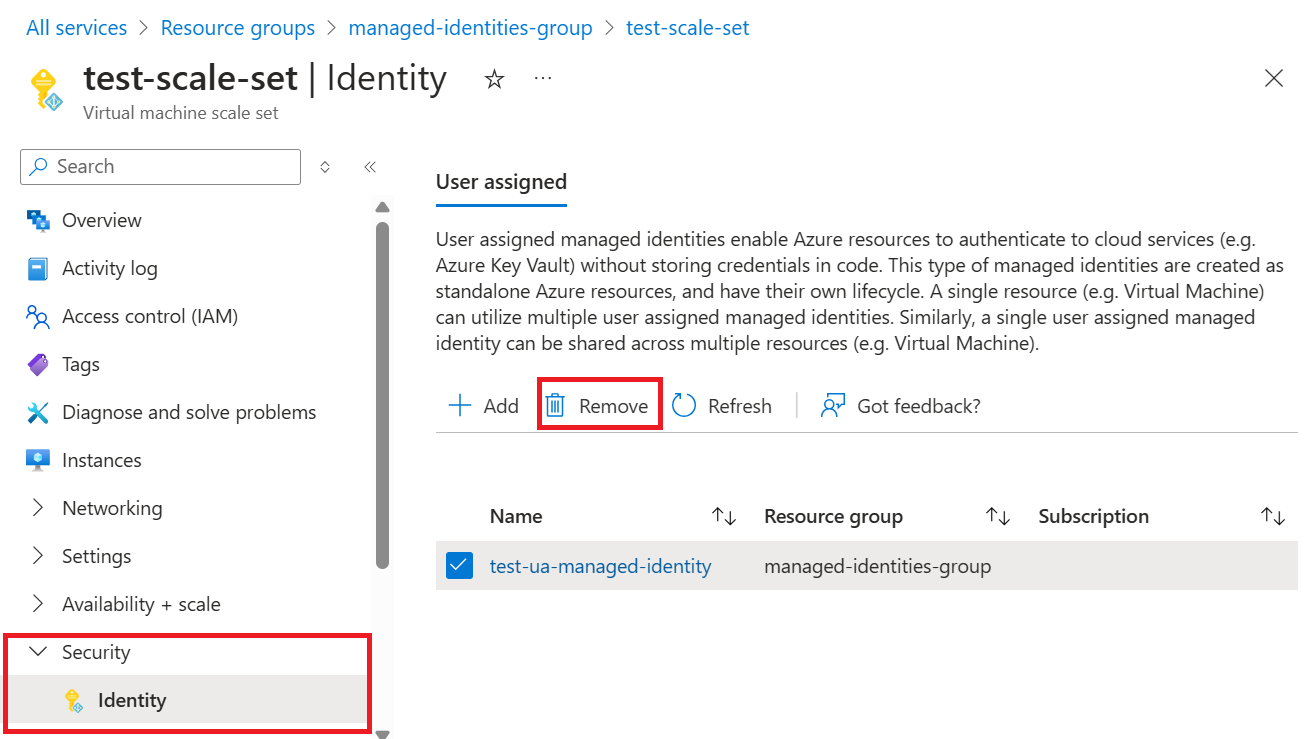Viewport: 1315px width, 739px height.
Task: Click inside the sidebar Search field
Action: pos(160,166)
